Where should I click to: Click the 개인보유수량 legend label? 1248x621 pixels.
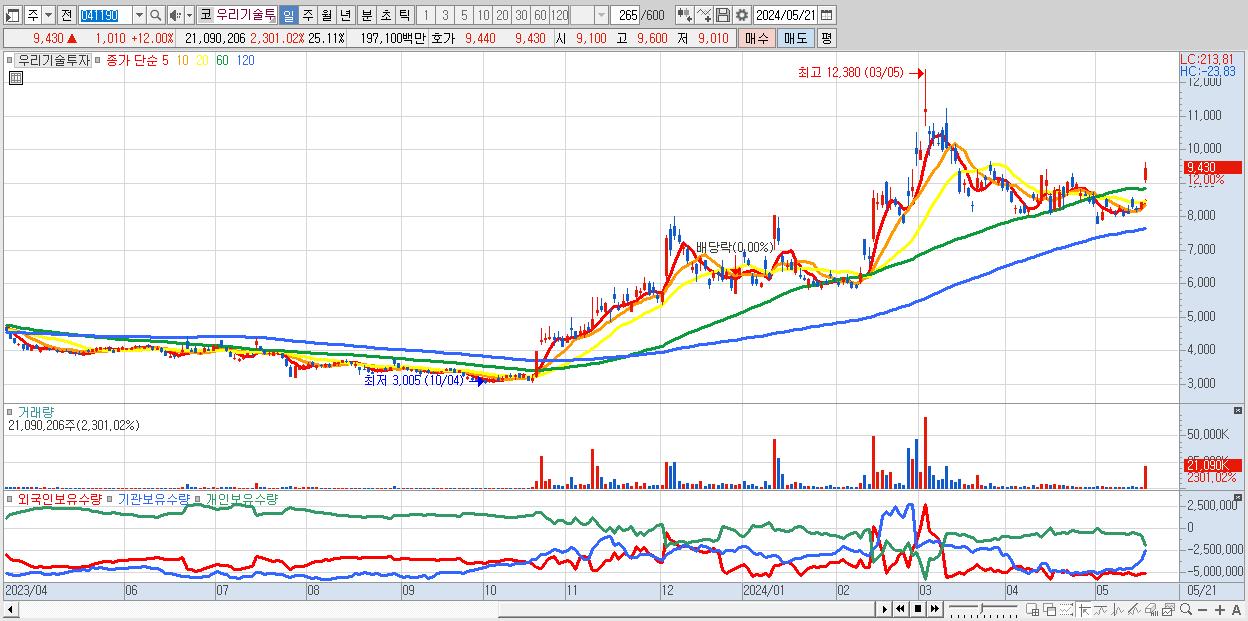point(241,498)
